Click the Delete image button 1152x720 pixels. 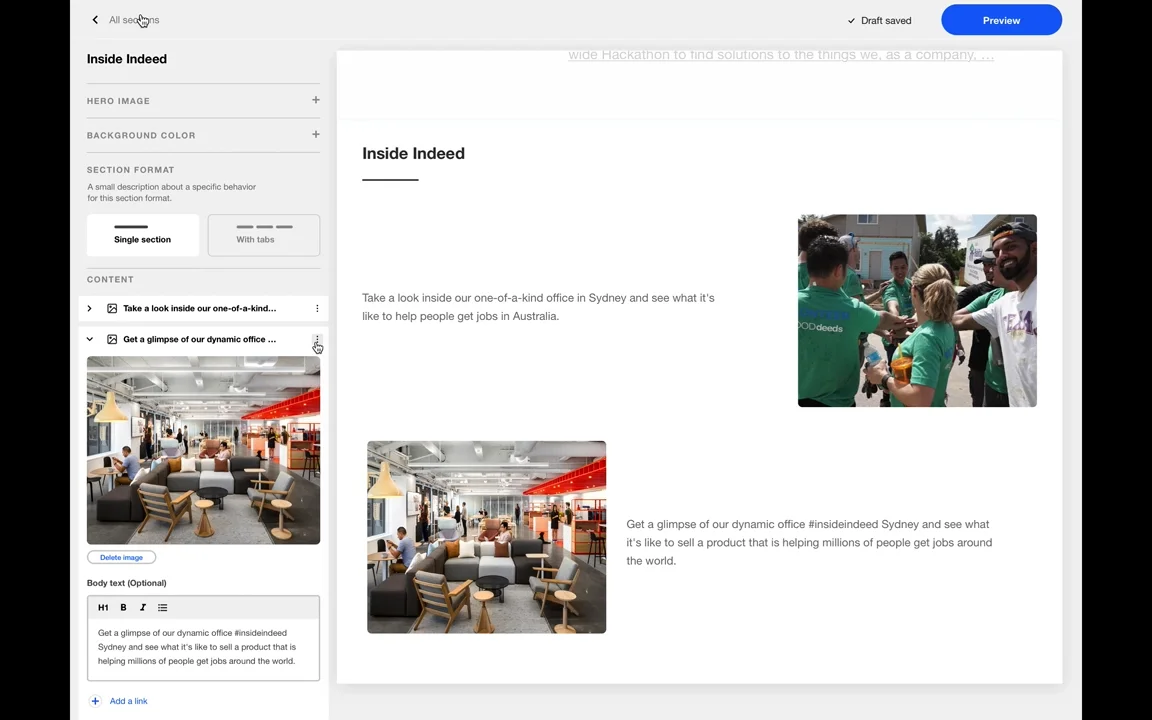121,558
